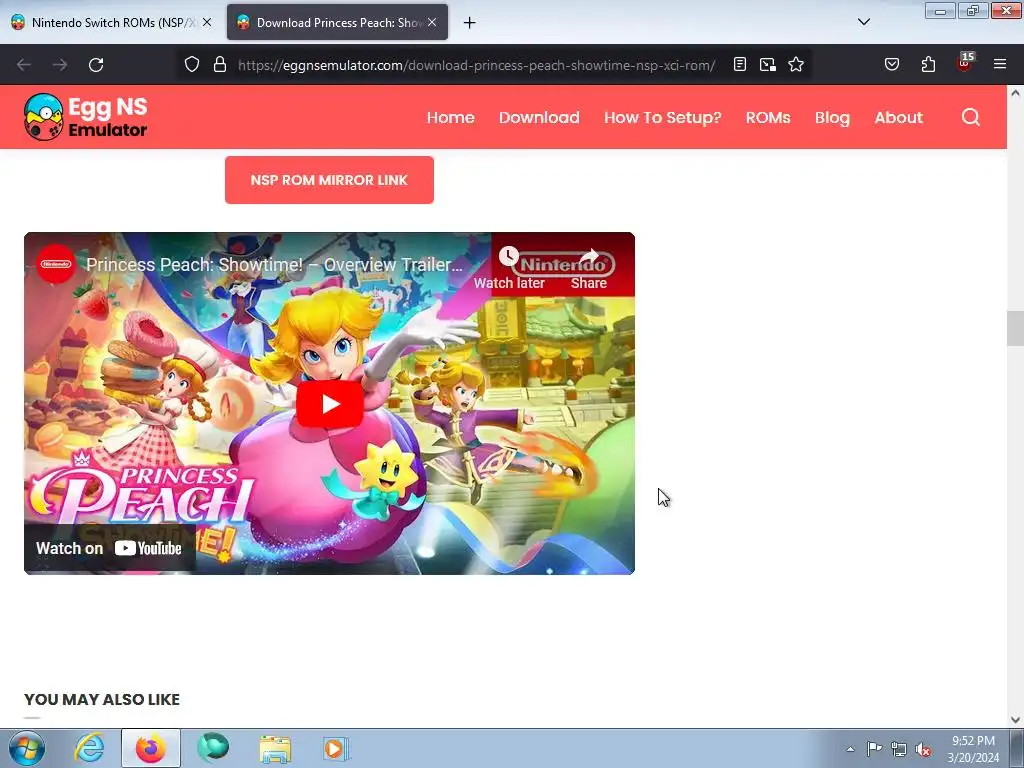1024x768 pixels.
Task: Launch Internet Explorer from taskbar
Action: 89,748
